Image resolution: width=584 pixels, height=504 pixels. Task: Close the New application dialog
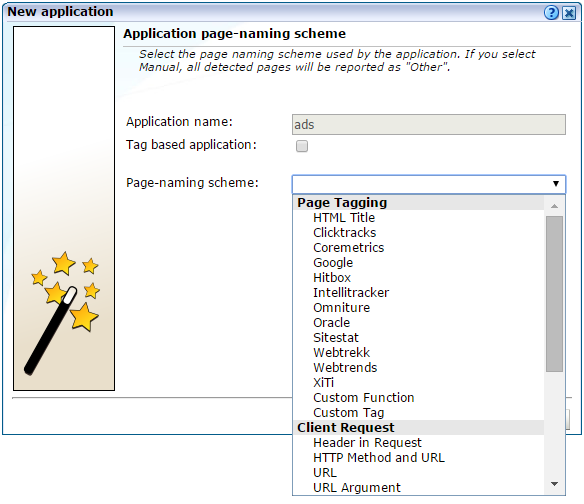[569, 13]
